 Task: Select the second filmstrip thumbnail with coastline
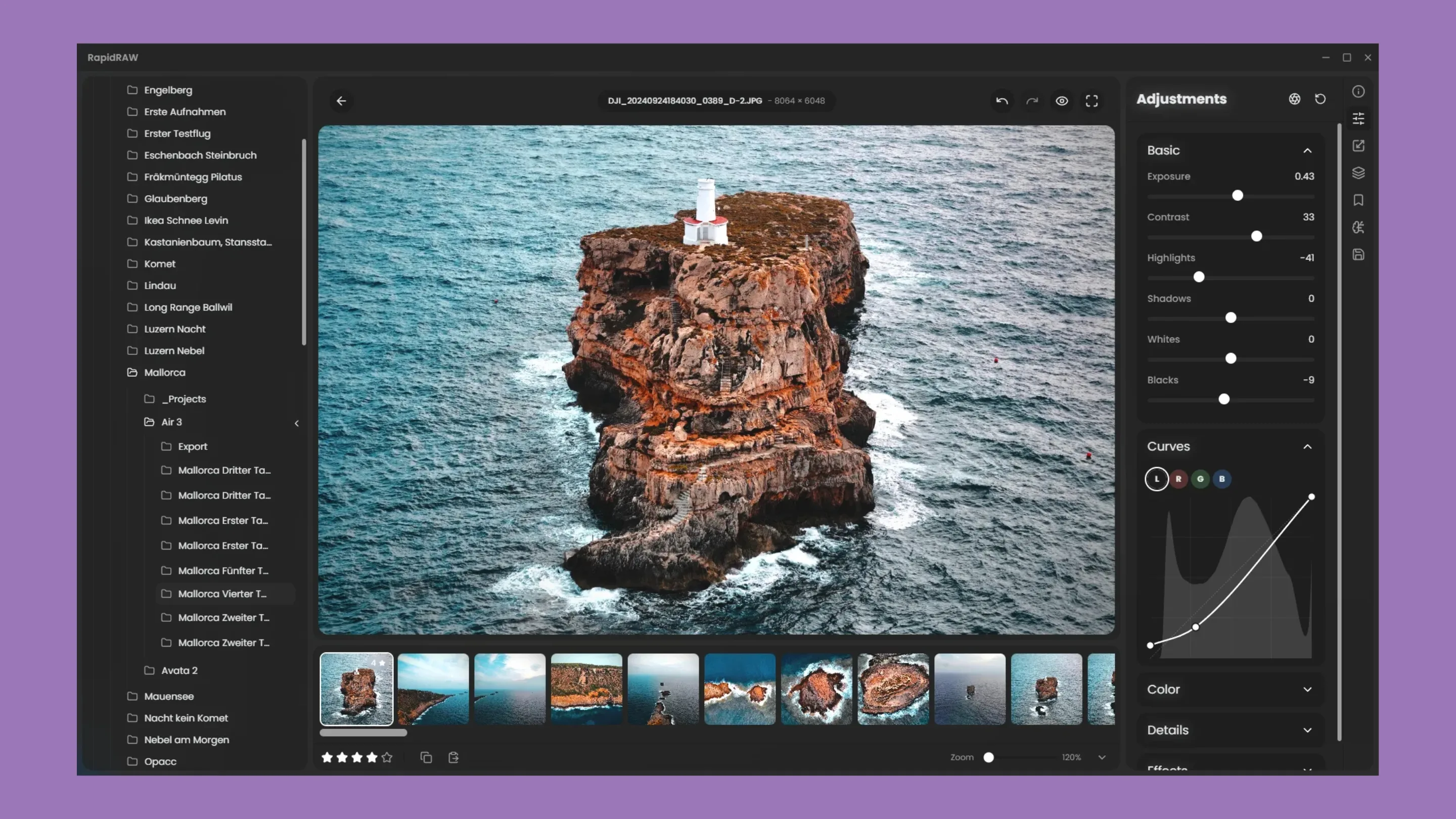pos(433,689)
